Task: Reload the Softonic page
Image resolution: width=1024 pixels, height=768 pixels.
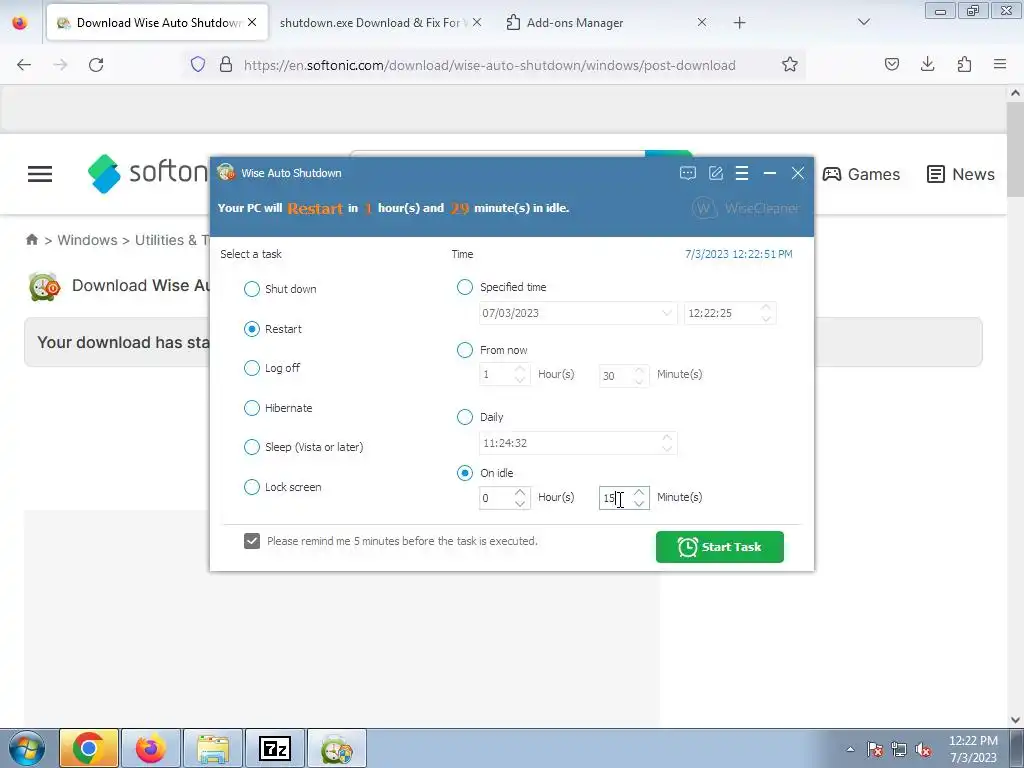Action: point(96,65)
